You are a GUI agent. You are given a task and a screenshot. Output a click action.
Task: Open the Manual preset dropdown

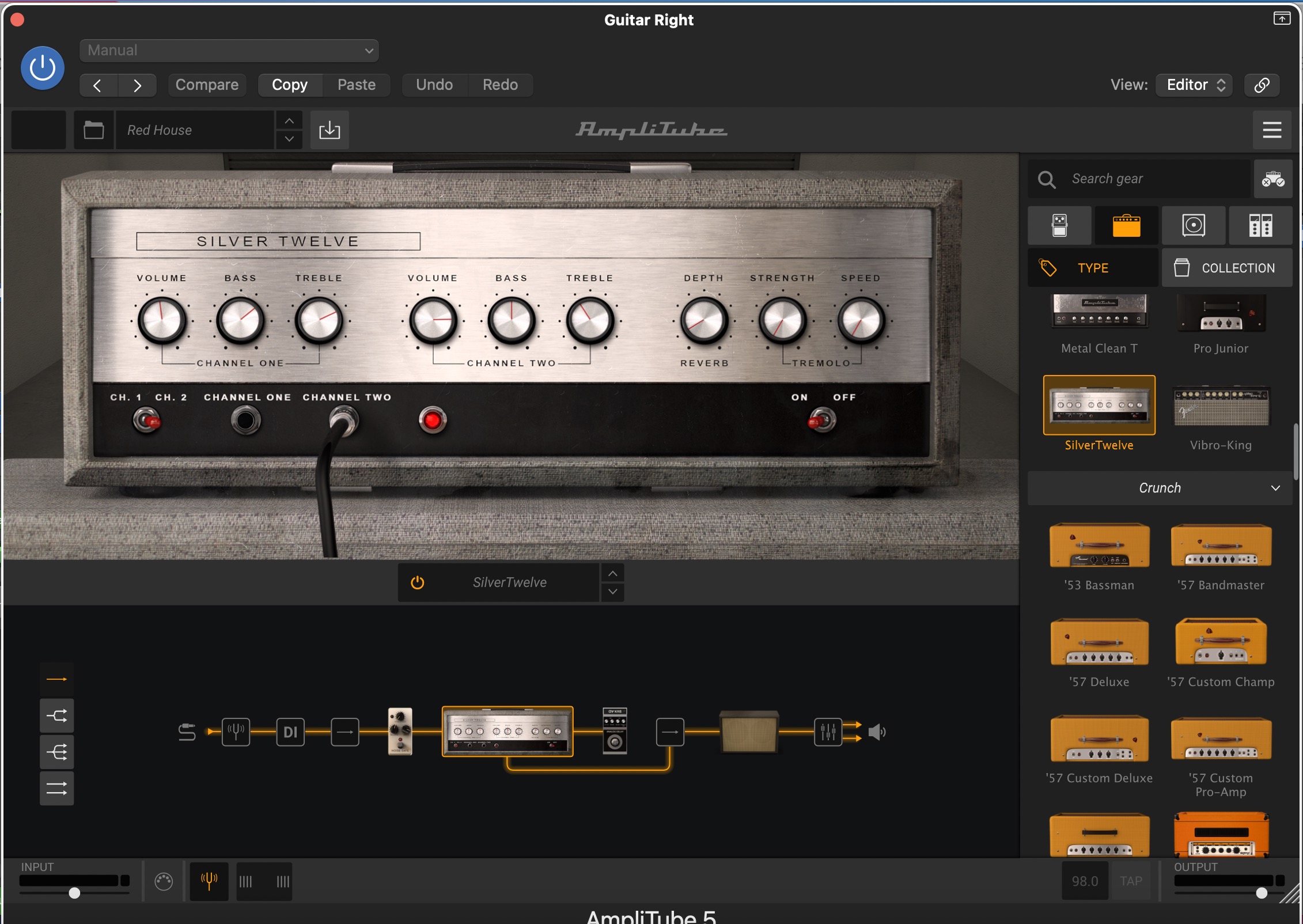pyautogui.click(x=229, y=51)
